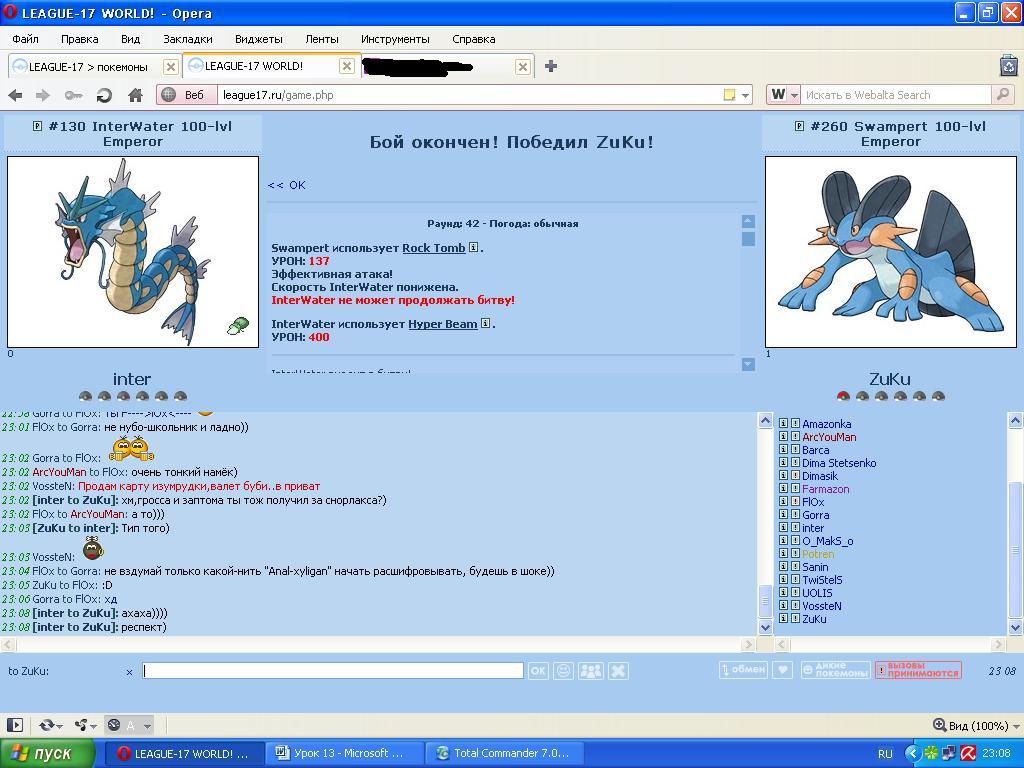Open the Файл menu
This screenshot has width=1024, height=768.
click(x=25, y=39)
